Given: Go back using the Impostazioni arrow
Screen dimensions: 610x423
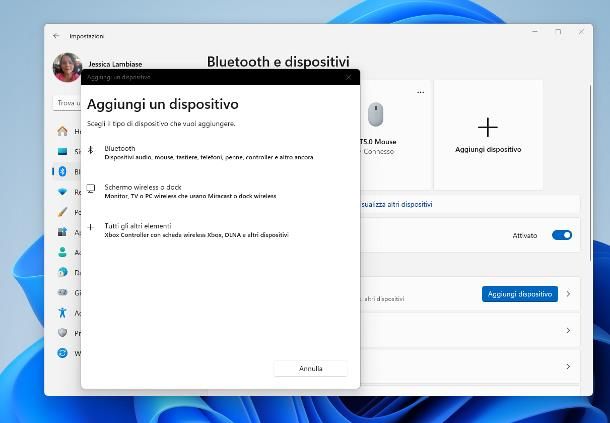Looking at the screenshot, I should [x=56, y=36].
